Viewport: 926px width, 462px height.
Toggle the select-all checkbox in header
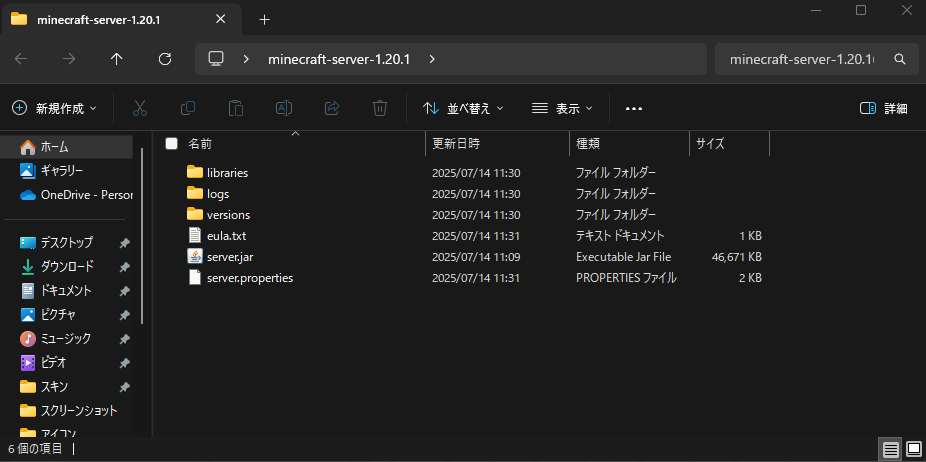coord(171,144)
